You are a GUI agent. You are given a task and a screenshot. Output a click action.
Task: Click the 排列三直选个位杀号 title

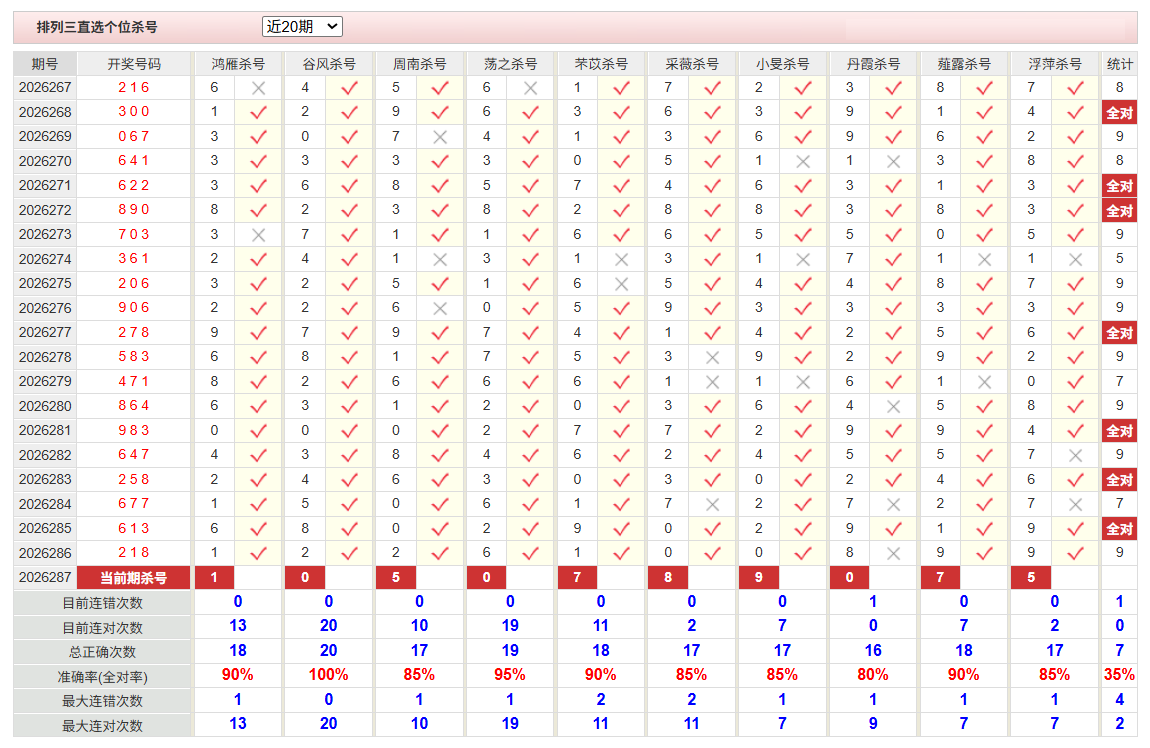pos(97,27)
